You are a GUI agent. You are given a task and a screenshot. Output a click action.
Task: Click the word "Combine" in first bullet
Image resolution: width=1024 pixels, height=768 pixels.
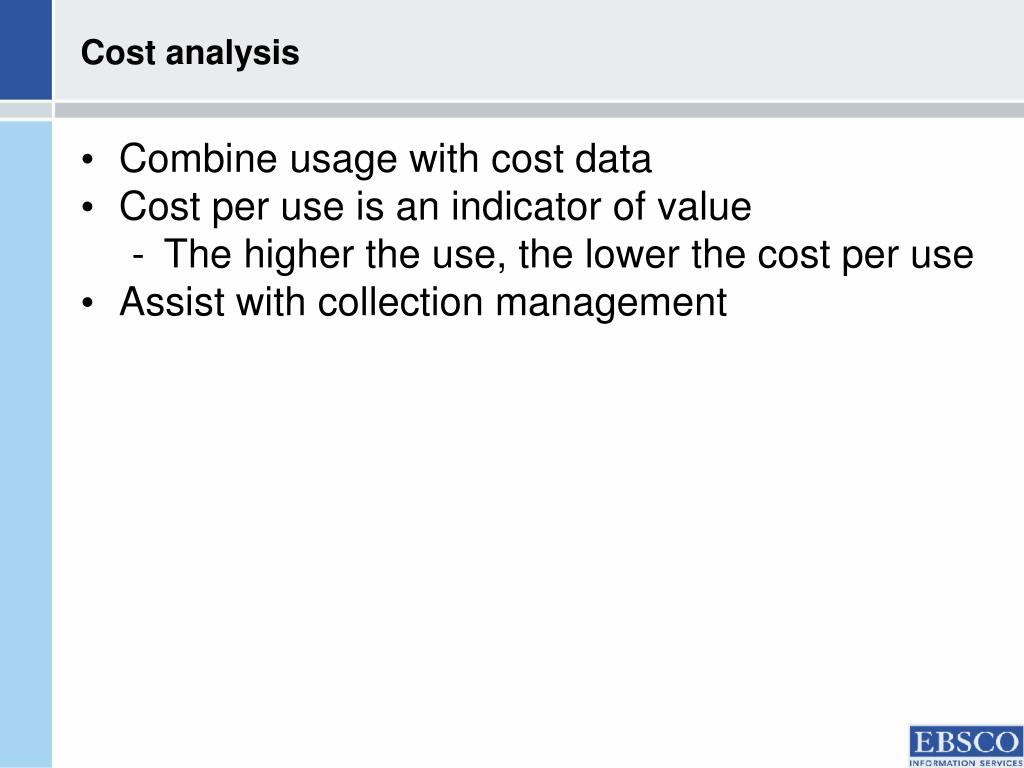pos(198,159)
